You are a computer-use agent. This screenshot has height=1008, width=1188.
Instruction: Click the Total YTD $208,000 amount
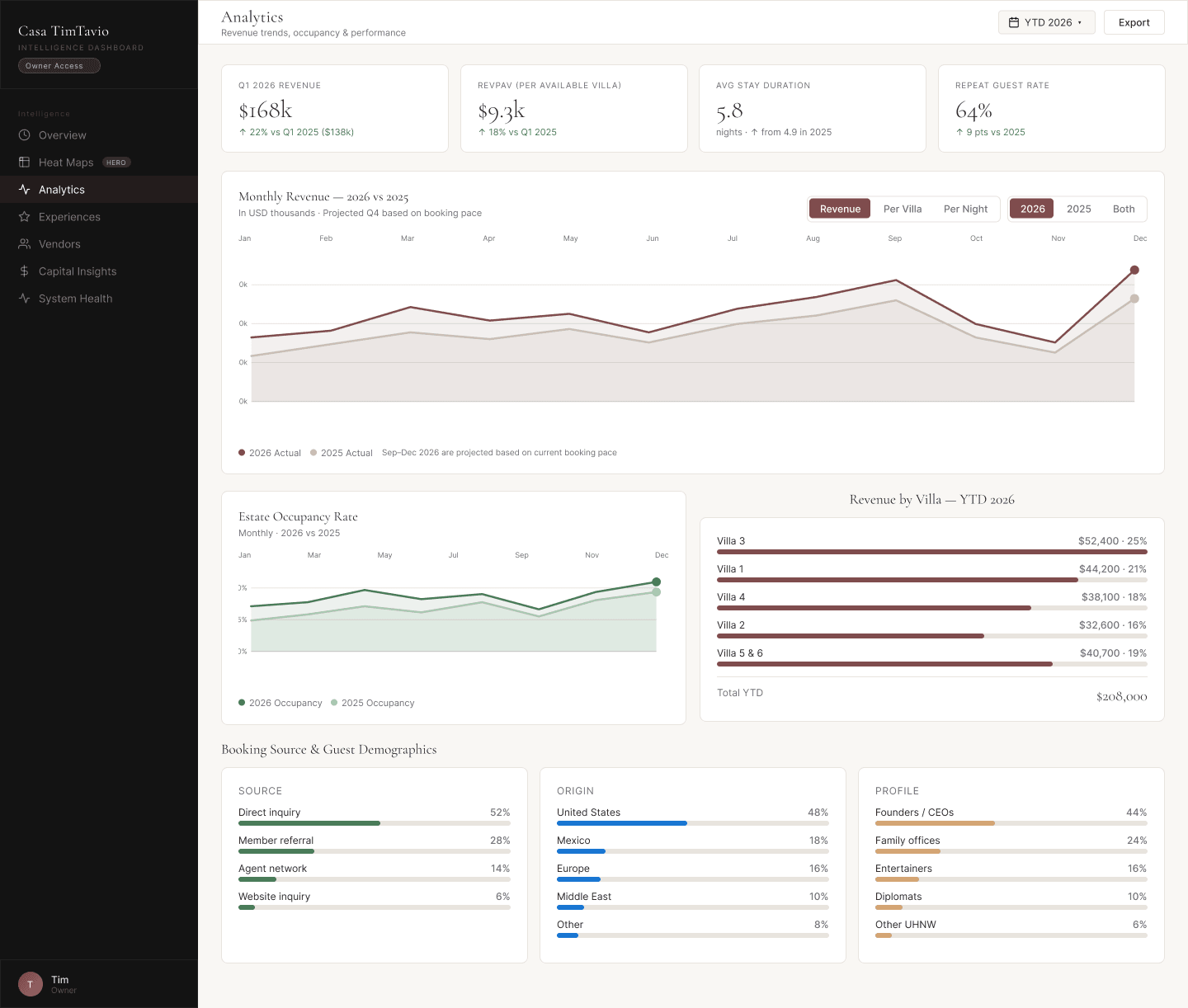coord(1121,697)
